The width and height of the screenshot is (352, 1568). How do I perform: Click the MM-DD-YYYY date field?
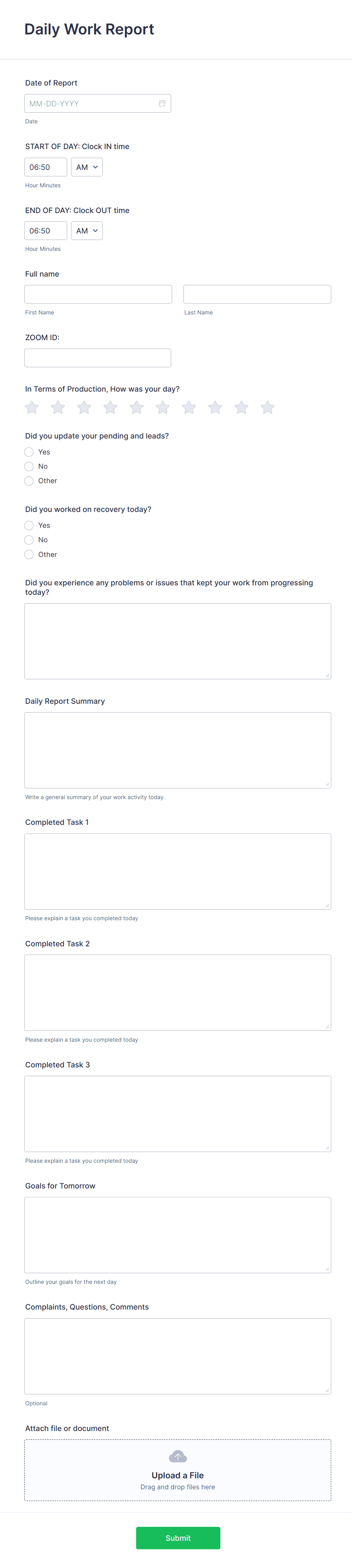(x=91, y=103)
